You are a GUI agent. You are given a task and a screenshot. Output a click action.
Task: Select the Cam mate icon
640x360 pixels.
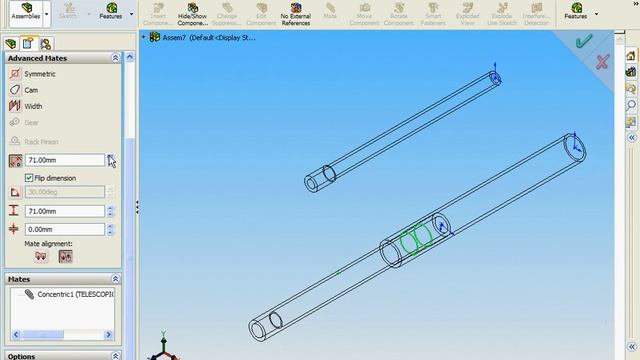click(x=15, y=90)
